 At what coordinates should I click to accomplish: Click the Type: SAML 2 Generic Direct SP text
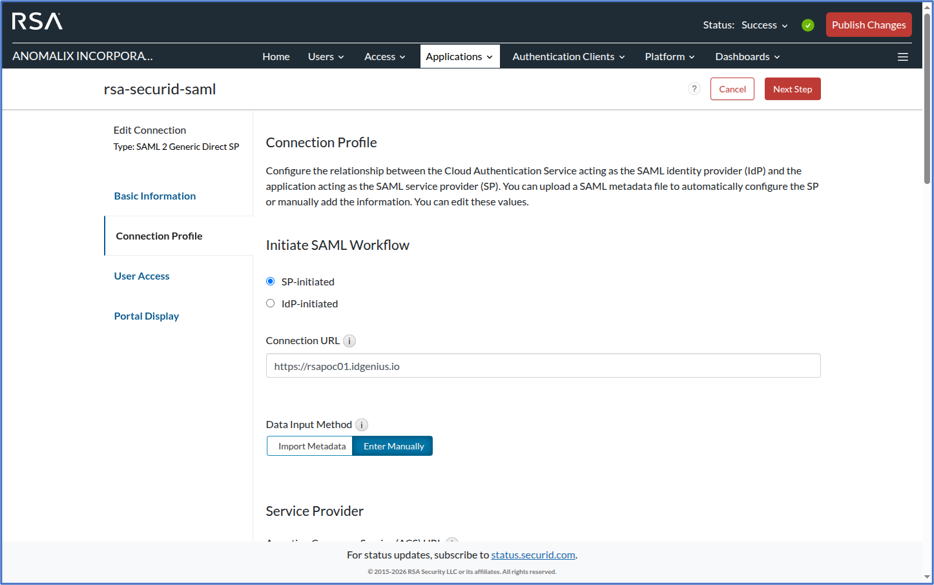coord(176,147)
